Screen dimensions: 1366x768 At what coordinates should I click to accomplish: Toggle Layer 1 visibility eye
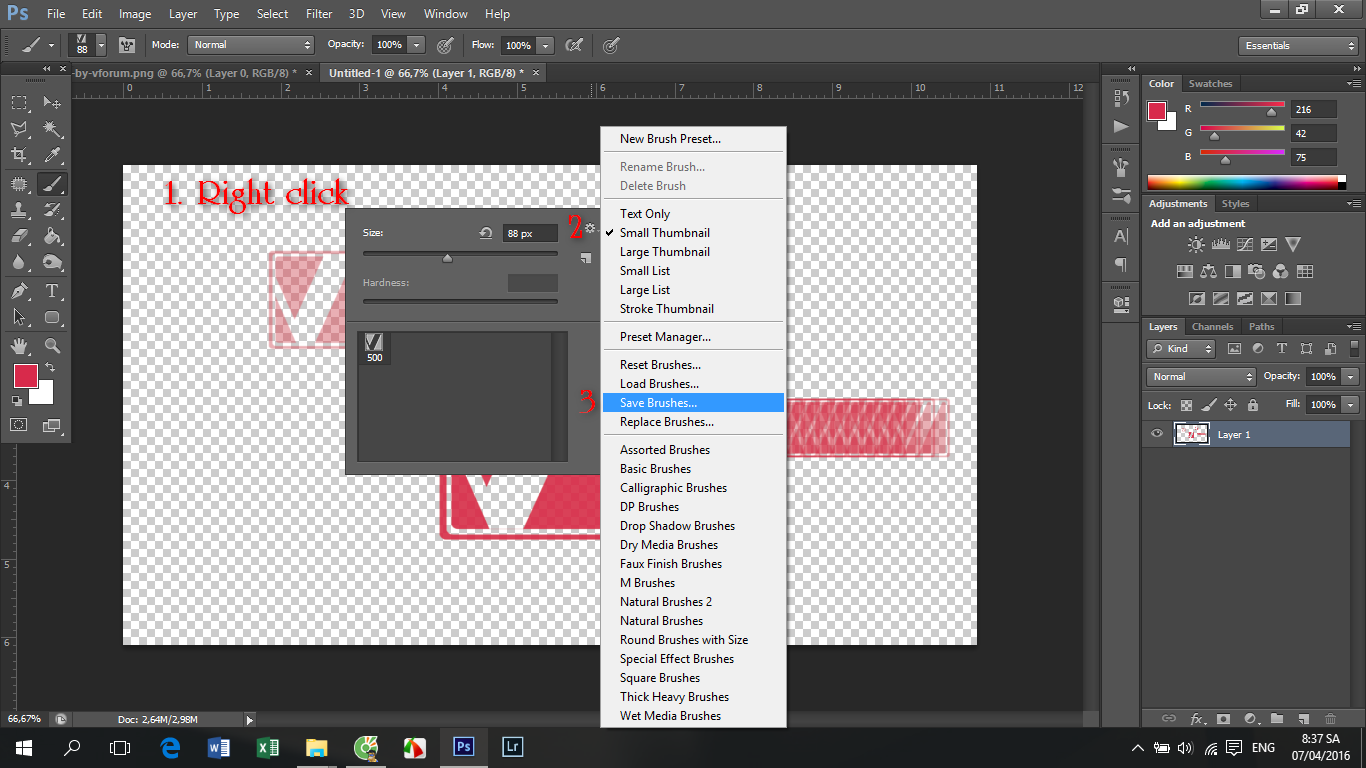(x=1157, y=434)
